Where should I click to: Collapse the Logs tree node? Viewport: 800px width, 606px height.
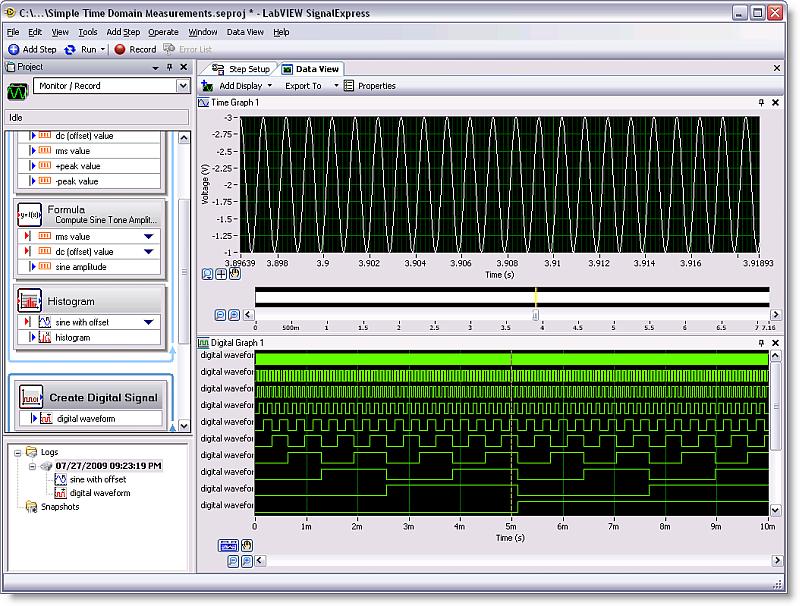coord(19,452)
